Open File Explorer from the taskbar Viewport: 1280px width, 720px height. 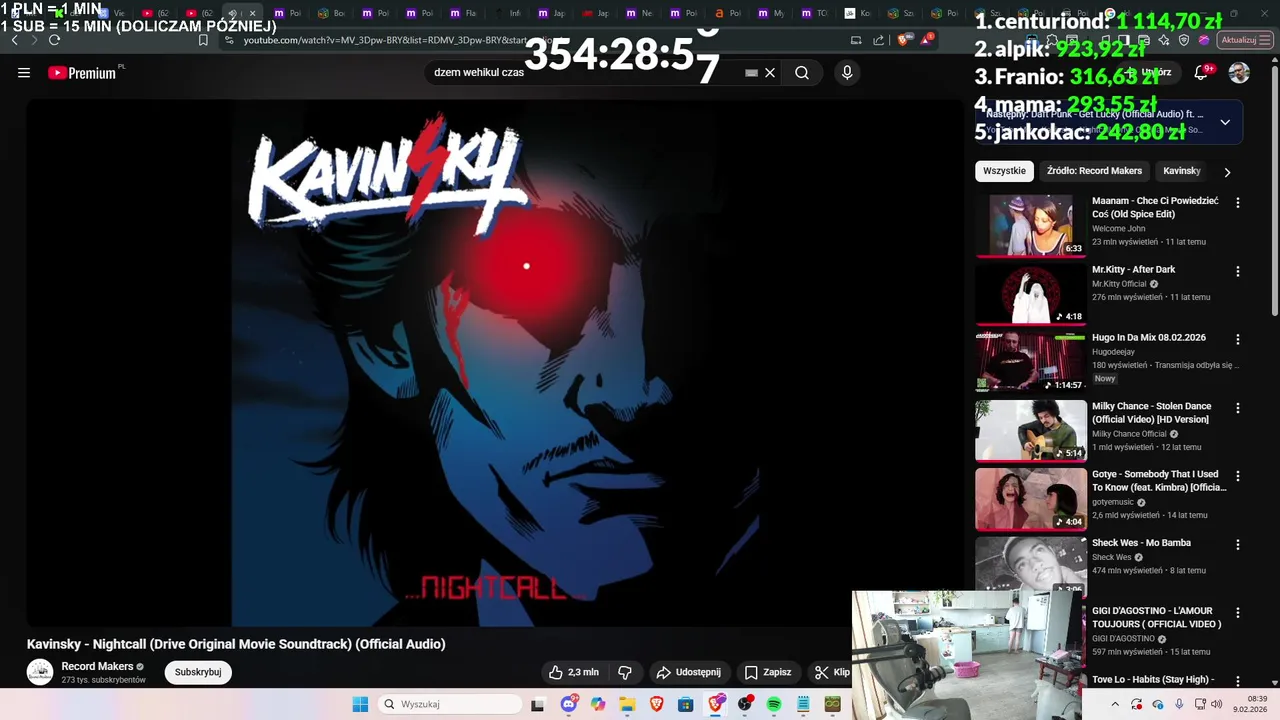tap(627, 704)
